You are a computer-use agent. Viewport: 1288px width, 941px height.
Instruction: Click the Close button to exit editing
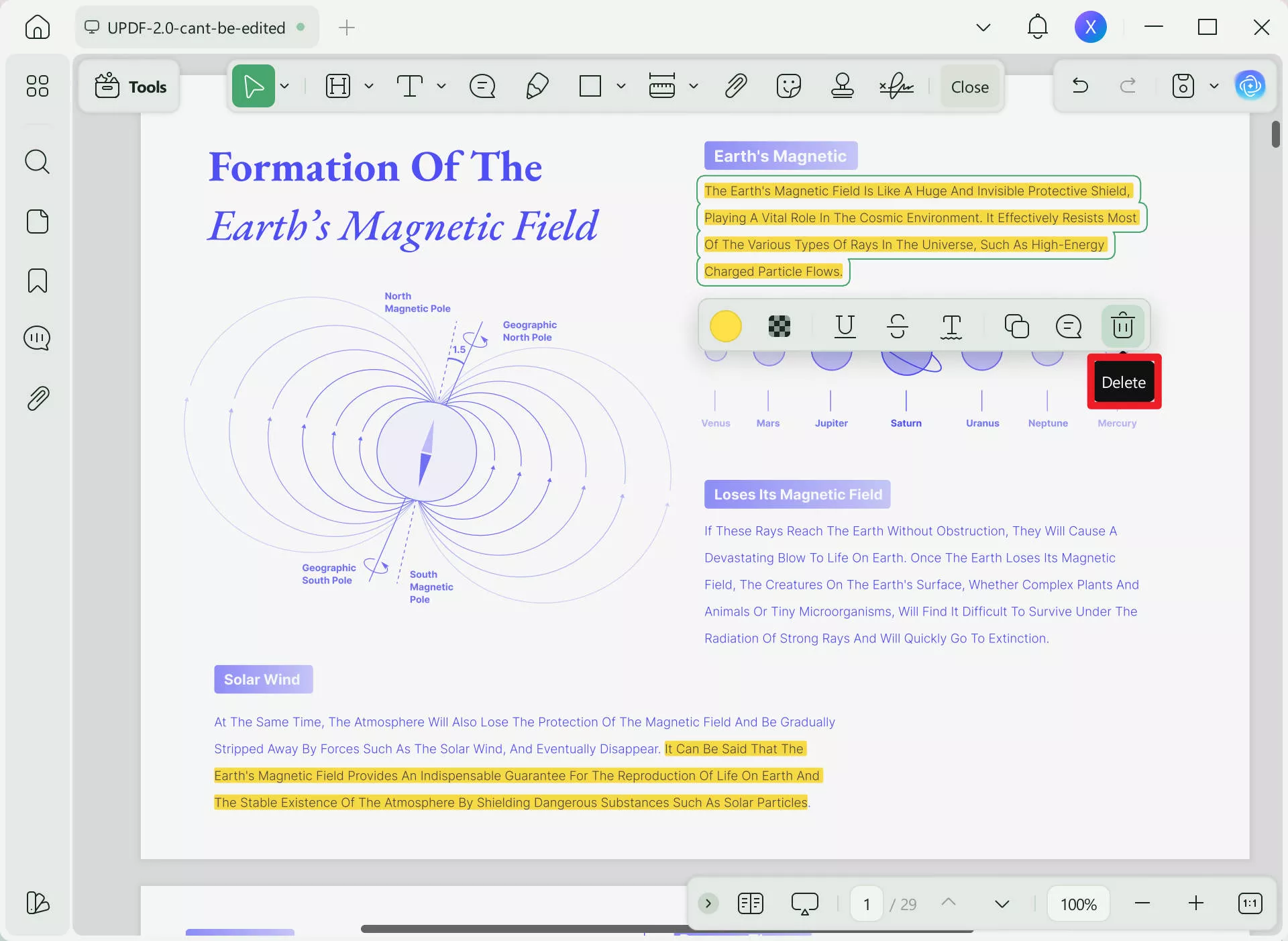click(x=969, y=86)
